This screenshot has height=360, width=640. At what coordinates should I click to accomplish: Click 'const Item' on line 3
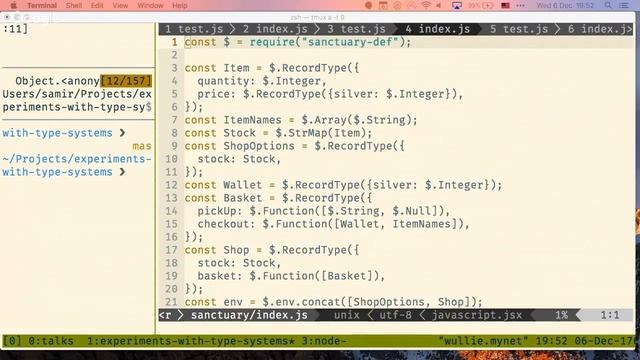click(217, 68)
